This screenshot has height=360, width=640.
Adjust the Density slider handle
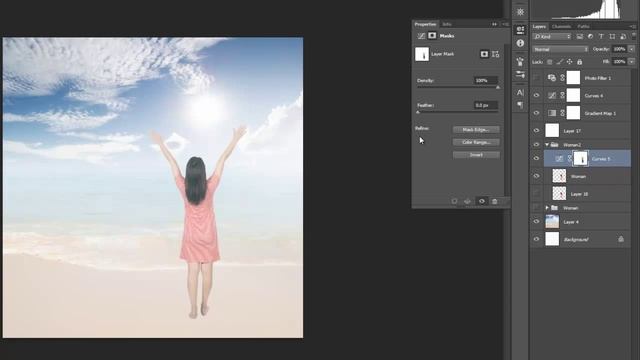(x=498, y=87)
